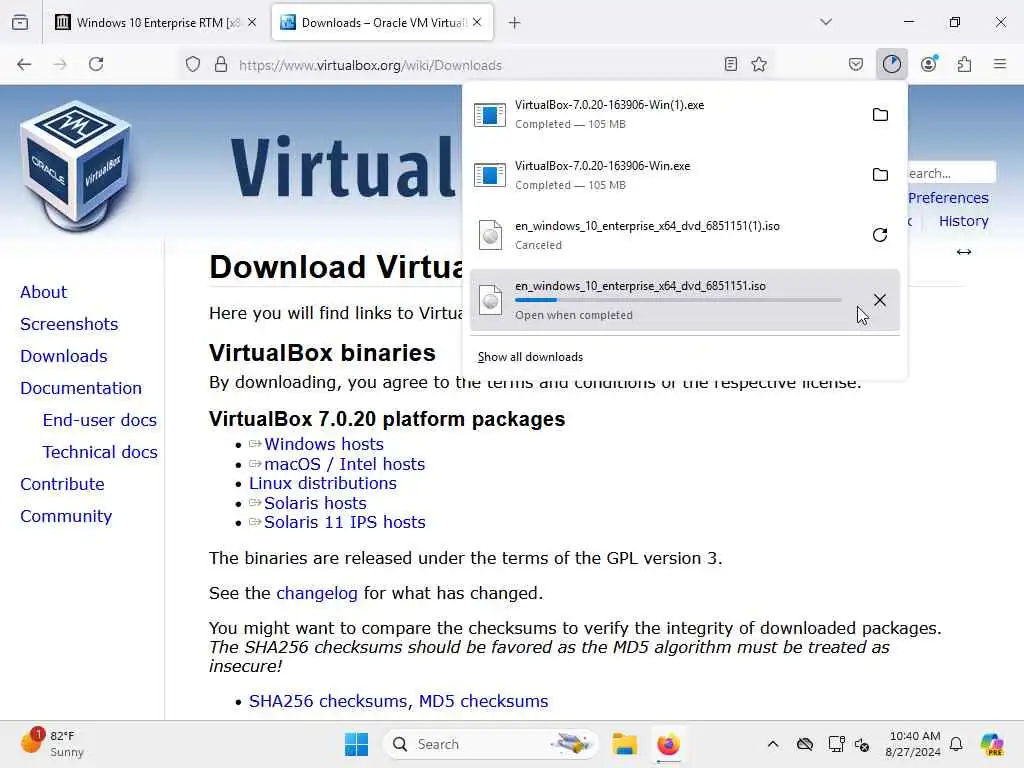The image size is (1024, 768).
Task: Open SHA256 checksums link
Action: click(328, 701)
